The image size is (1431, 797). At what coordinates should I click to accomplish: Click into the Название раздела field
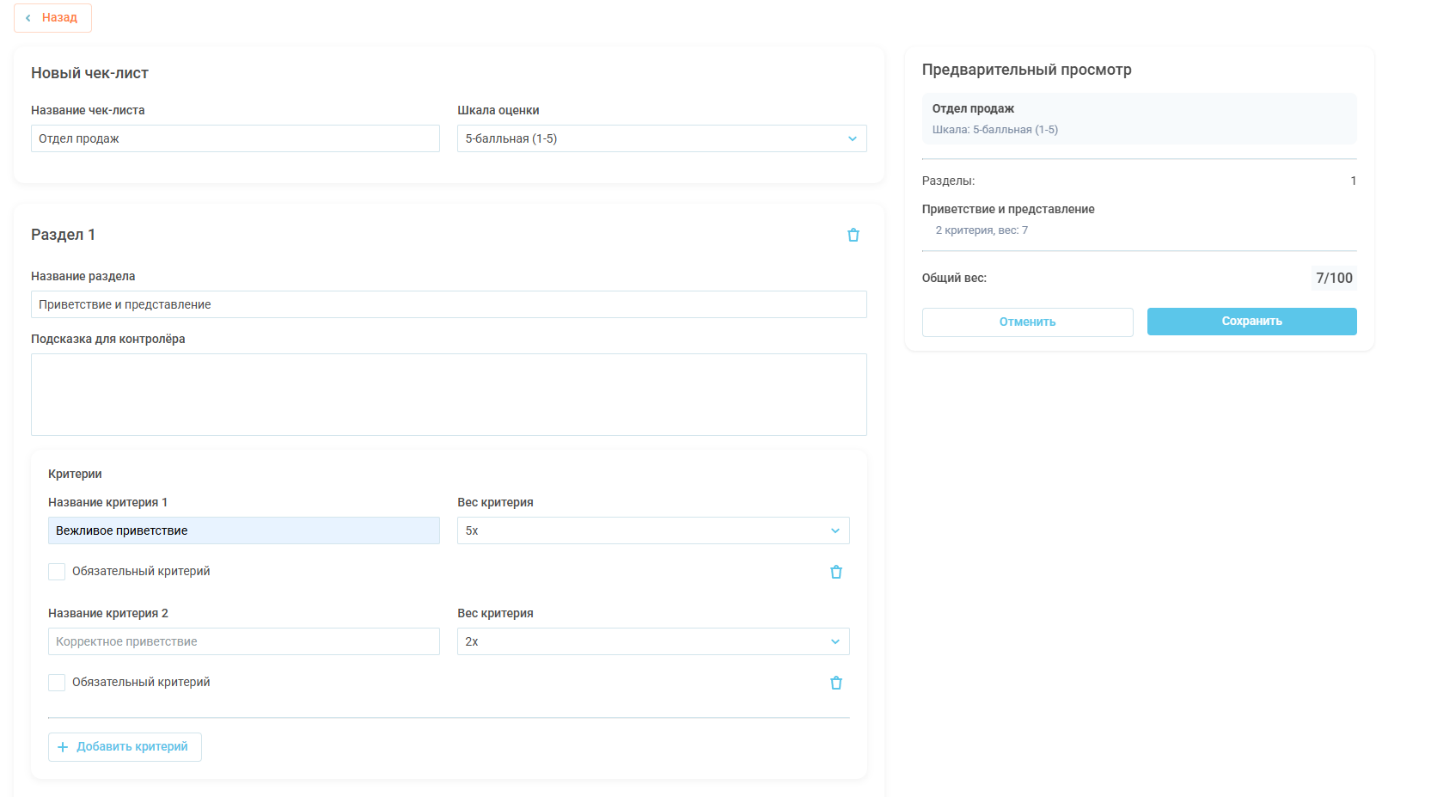tap(448, 305)
